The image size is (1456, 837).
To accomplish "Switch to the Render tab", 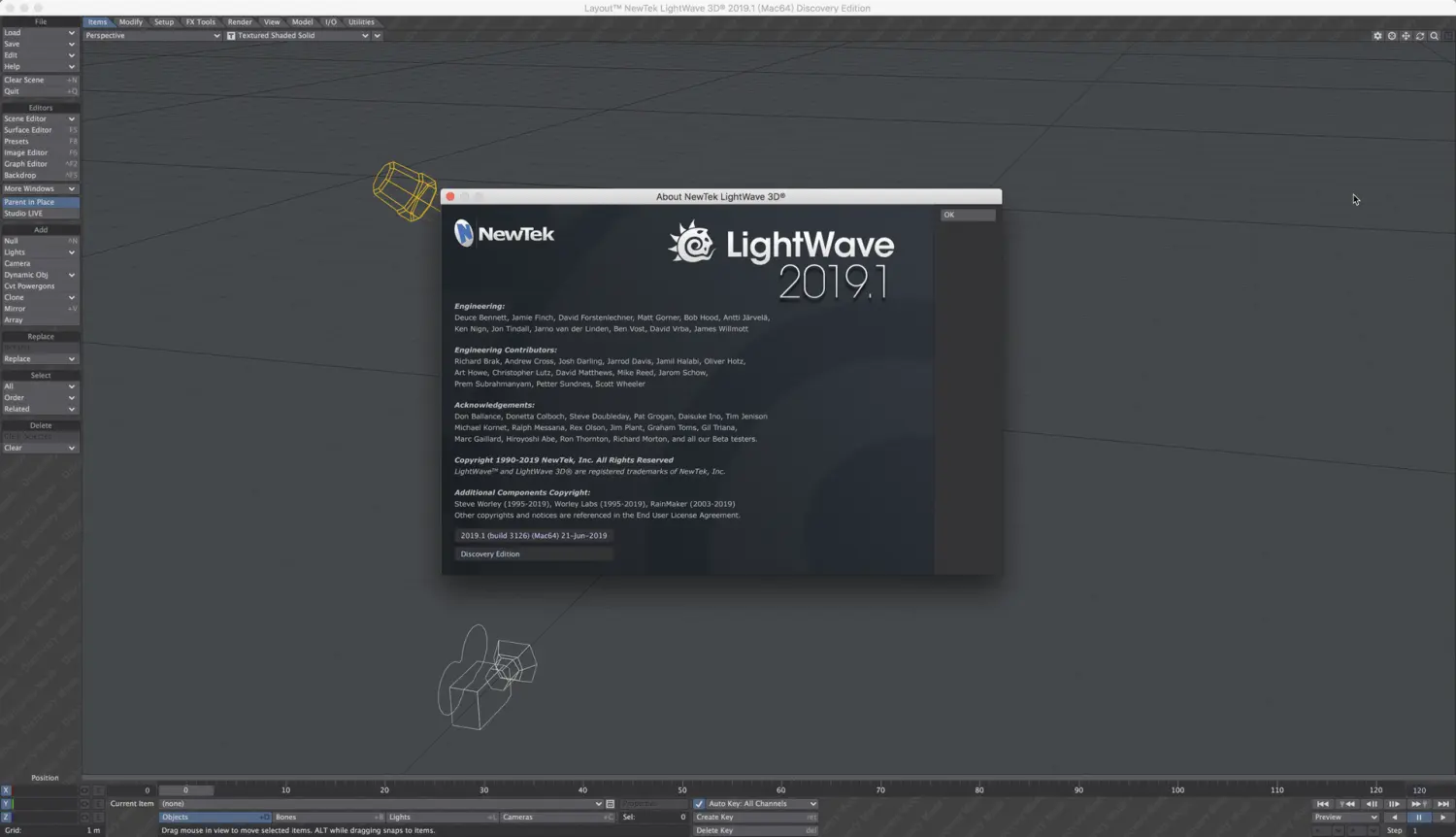I will click(x=240, y=22).
